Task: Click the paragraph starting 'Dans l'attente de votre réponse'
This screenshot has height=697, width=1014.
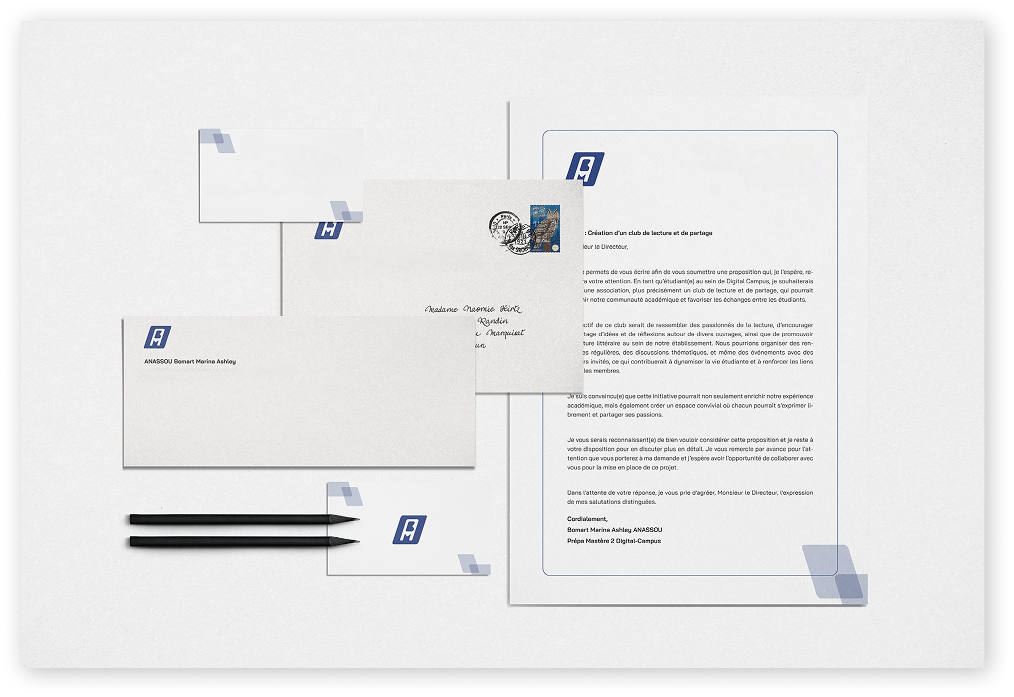Action: pos(690,497)
